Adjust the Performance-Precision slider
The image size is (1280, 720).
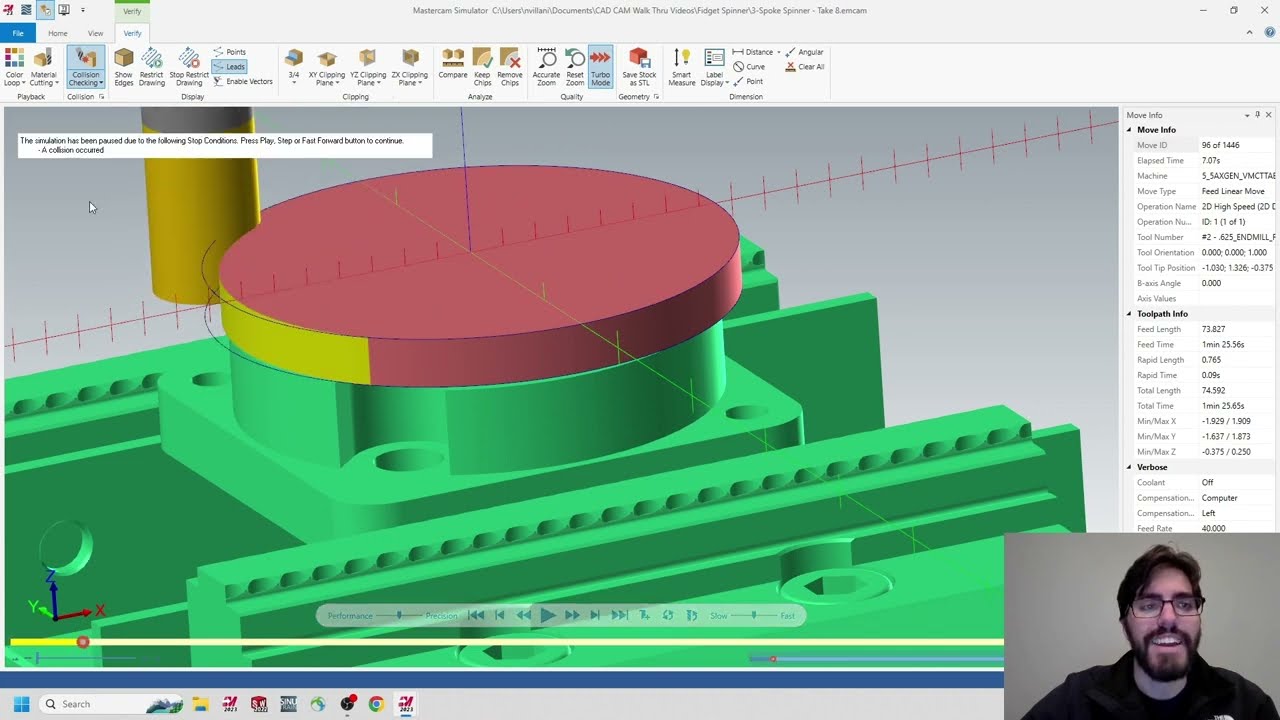[399, 616]
